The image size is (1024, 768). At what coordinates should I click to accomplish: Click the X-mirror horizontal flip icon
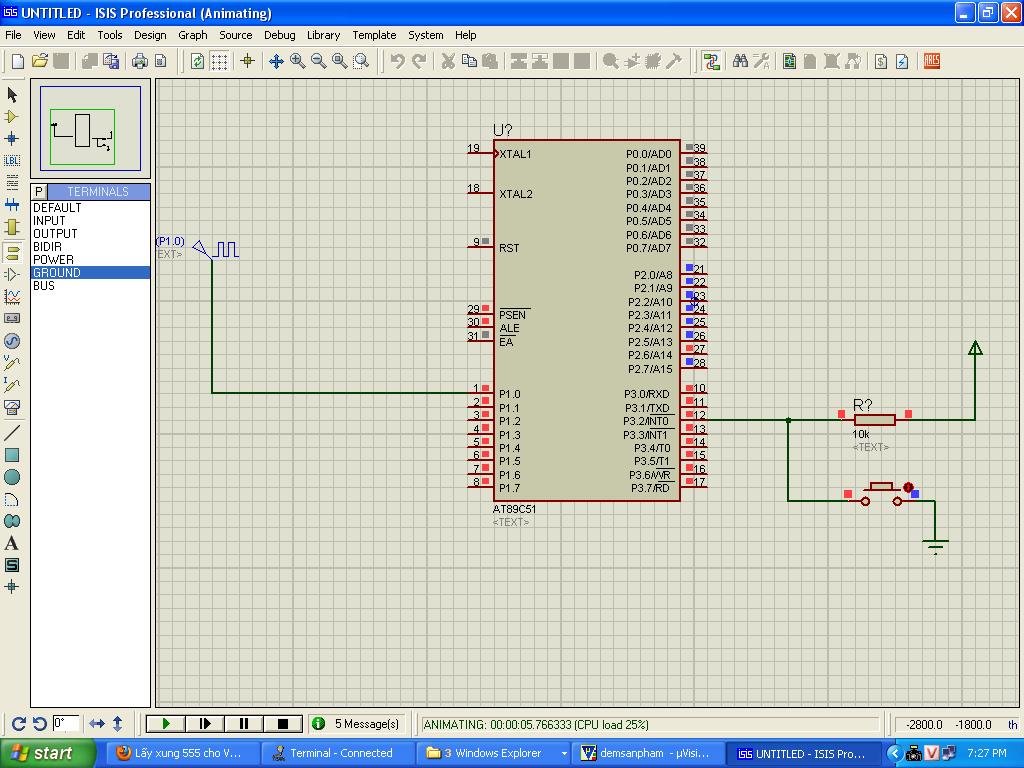point(97,724)
